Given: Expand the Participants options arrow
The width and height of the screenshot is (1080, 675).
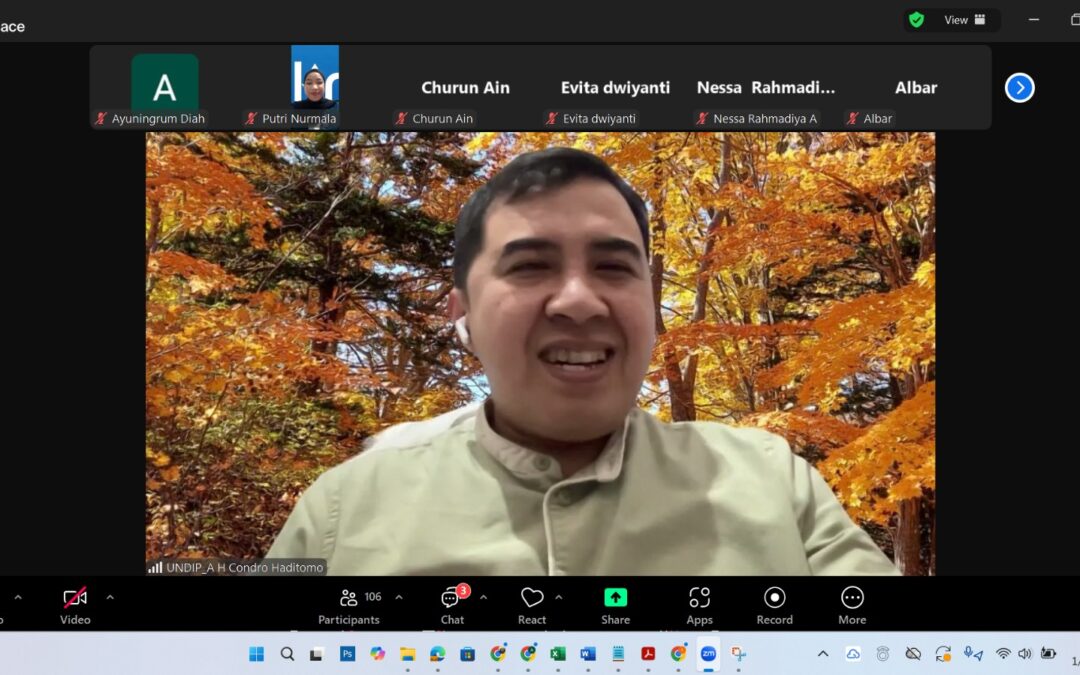Looking at the screenshot, I should coord(399,597).
